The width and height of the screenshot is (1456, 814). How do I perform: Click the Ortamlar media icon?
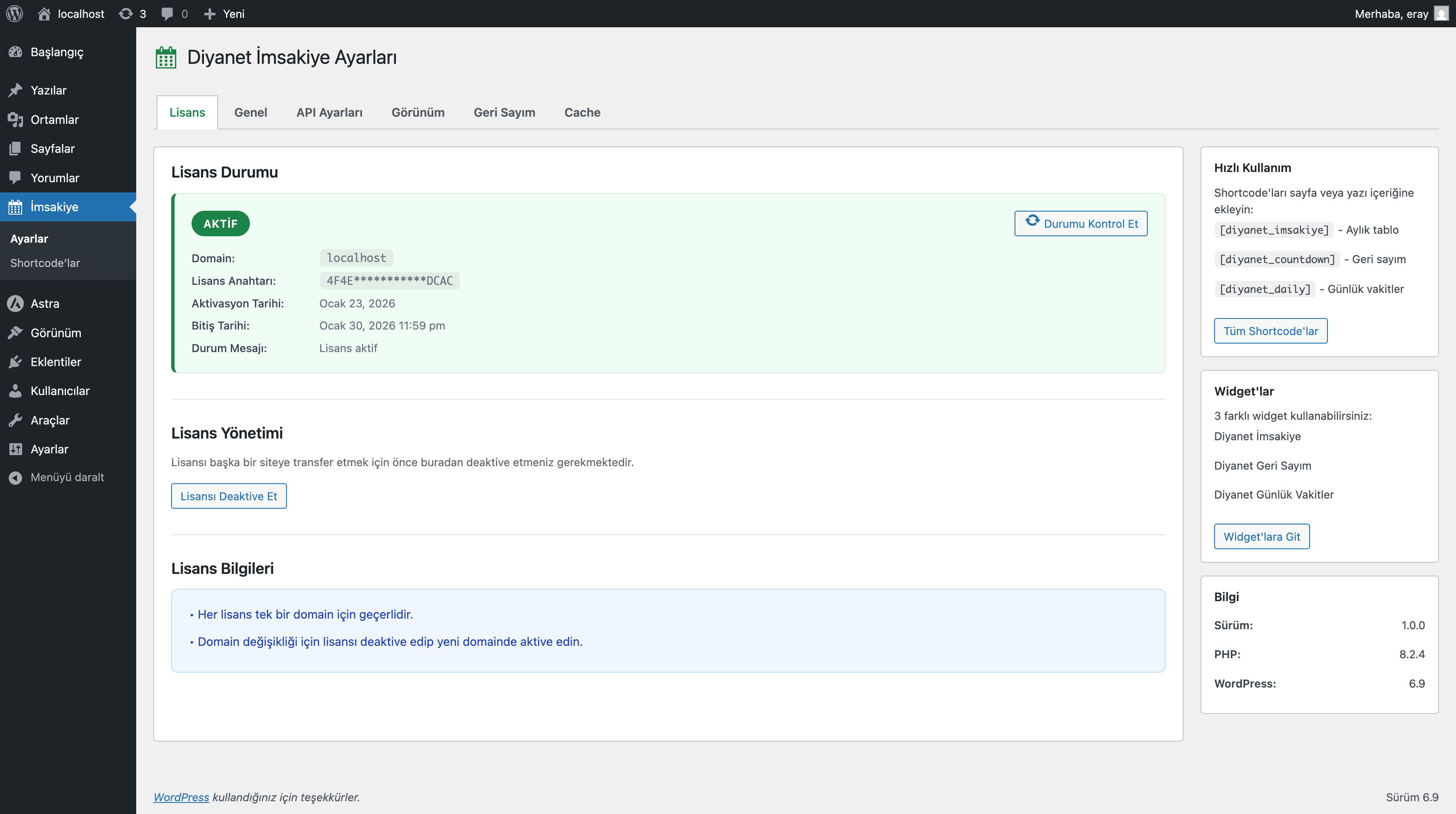15,119
